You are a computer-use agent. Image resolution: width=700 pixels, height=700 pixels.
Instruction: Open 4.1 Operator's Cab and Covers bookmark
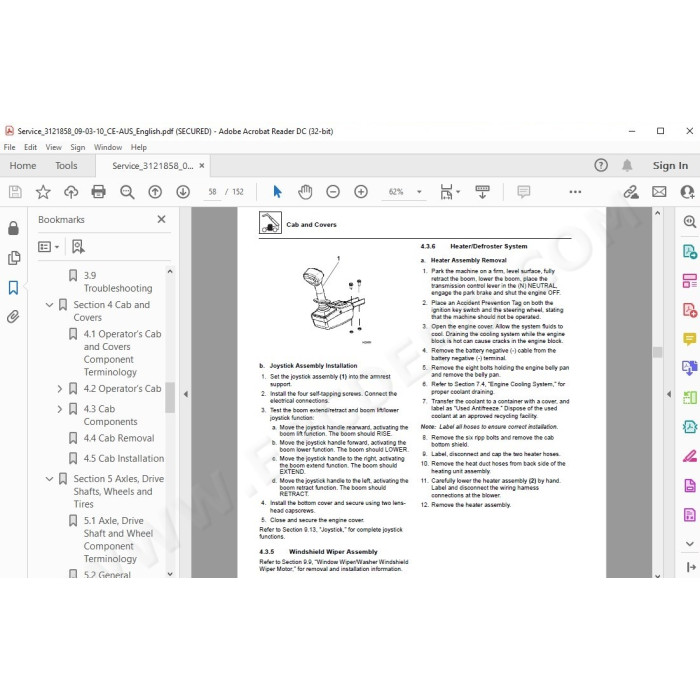(122, 353)
